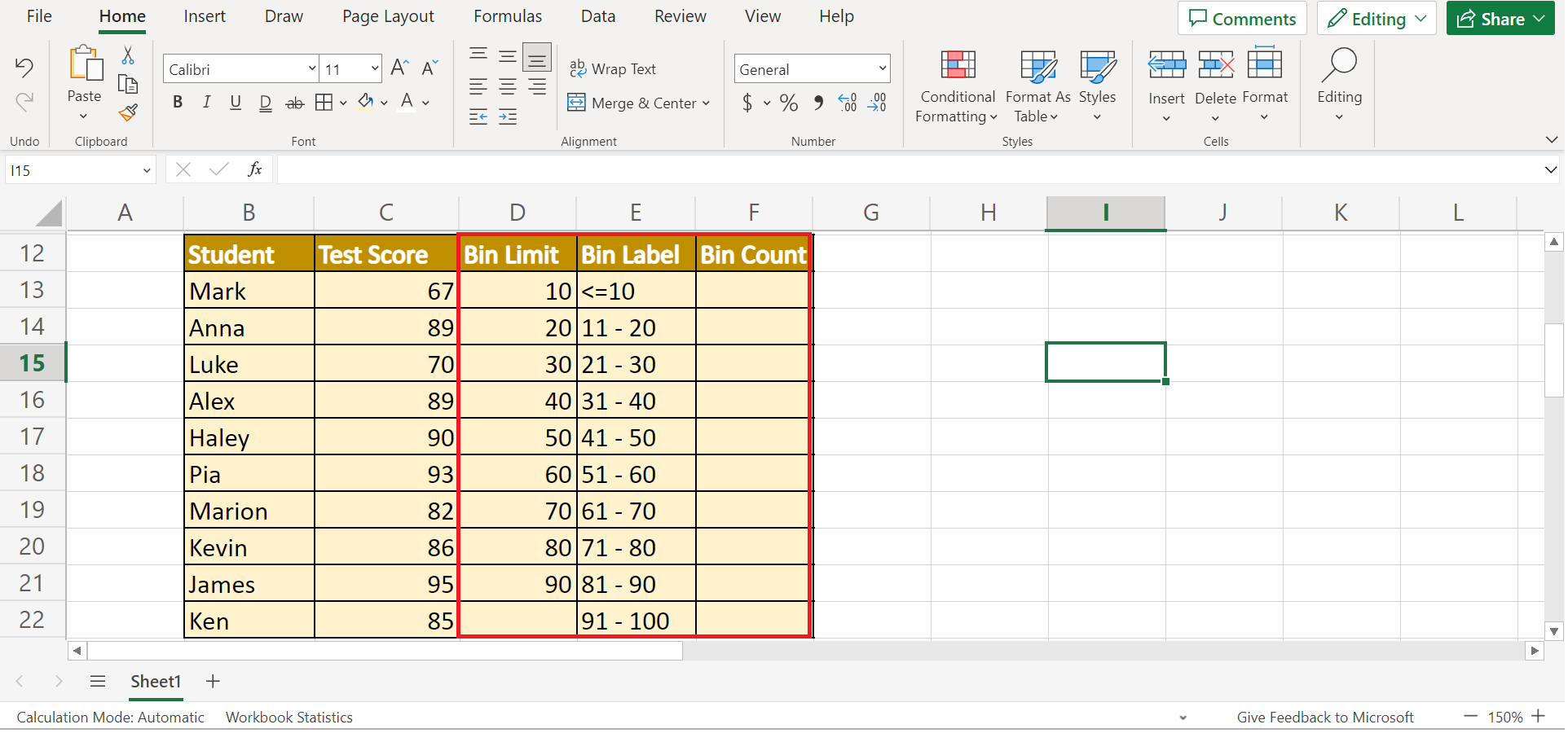The width and height of the screenshot is (1568, 733).
Task: Open the Name Box dropdown arrow
Action: tap(147, 171)
